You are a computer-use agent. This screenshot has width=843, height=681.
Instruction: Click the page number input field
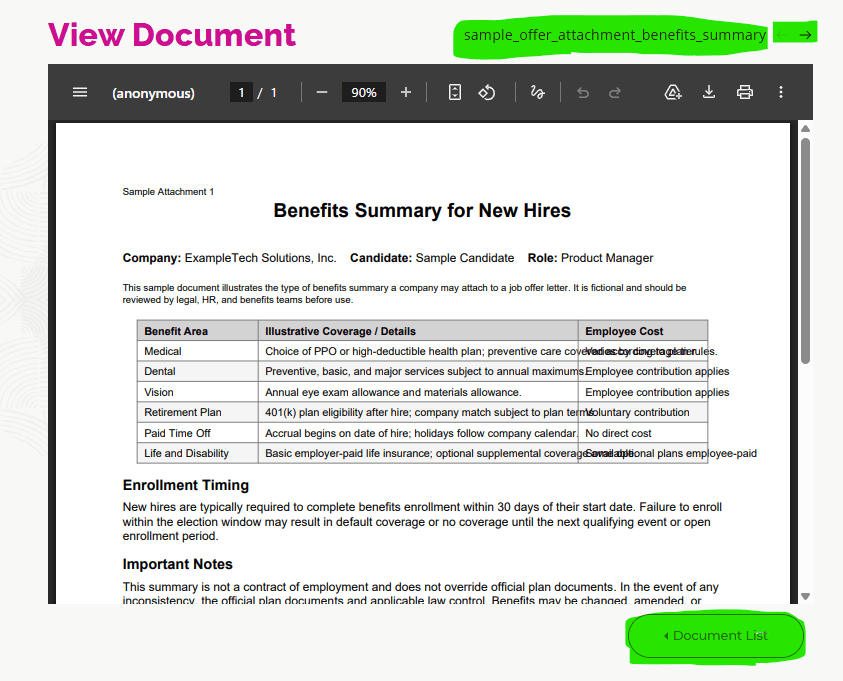coord(241,92)
